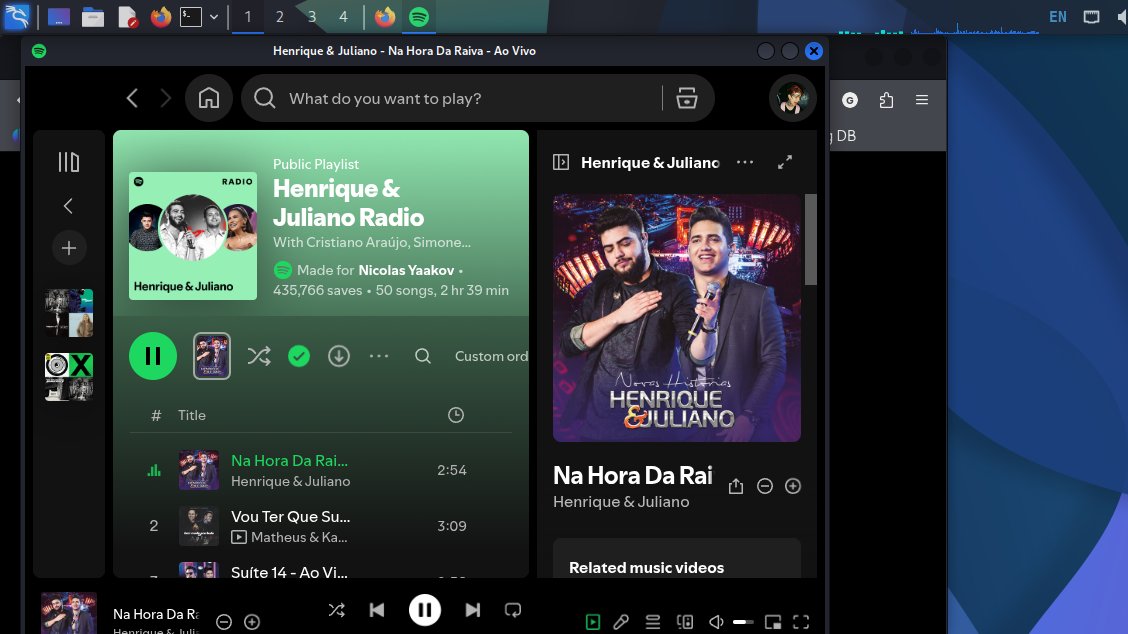The width and height of the screenshot is (1128, 634).
Task: Open Connect to a device icon
Action: tap(685, 622)
